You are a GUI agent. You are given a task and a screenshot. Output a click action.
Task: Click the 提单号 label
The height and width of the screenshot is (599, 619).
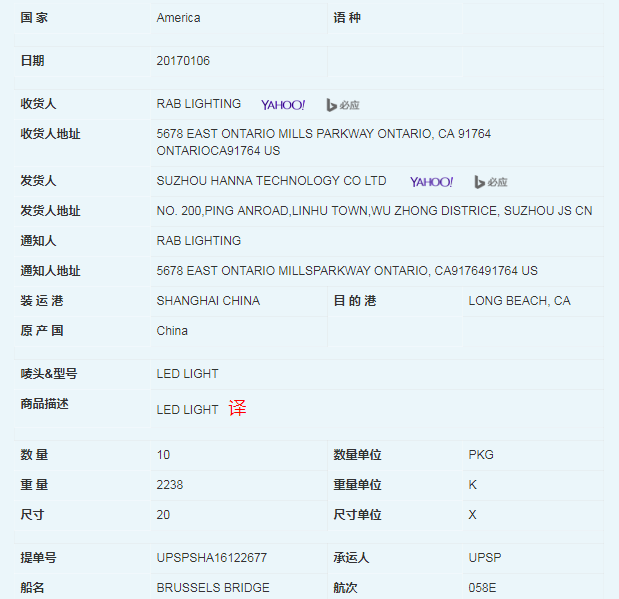point(38,558)
